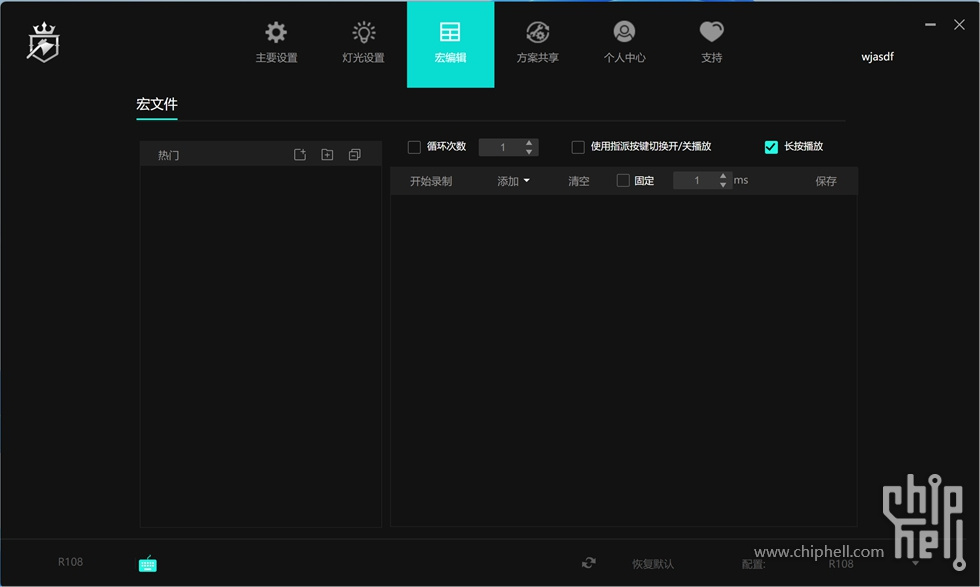
Task: Open the 个人中心 personal center tab
Action: pos(624,43)
